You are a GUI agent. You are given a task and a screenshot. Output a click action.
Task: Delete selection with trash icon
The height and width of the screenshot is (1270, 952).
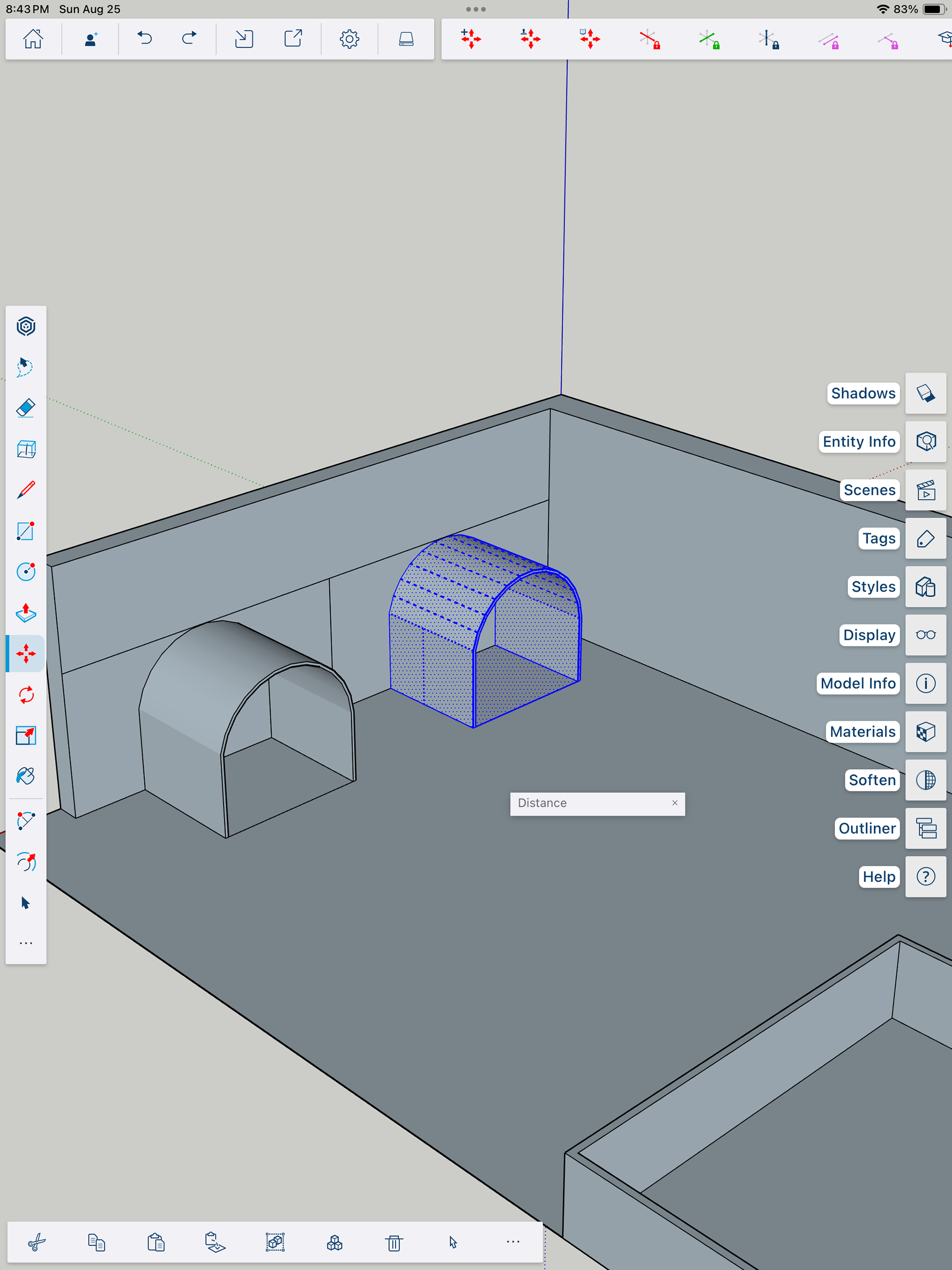(394, 1242)
